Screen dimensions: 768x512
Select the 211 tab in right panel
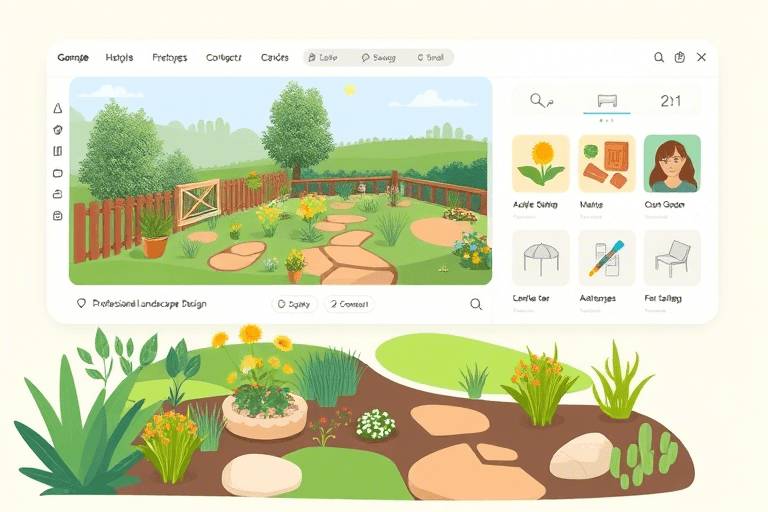click(x=671, y=101)
